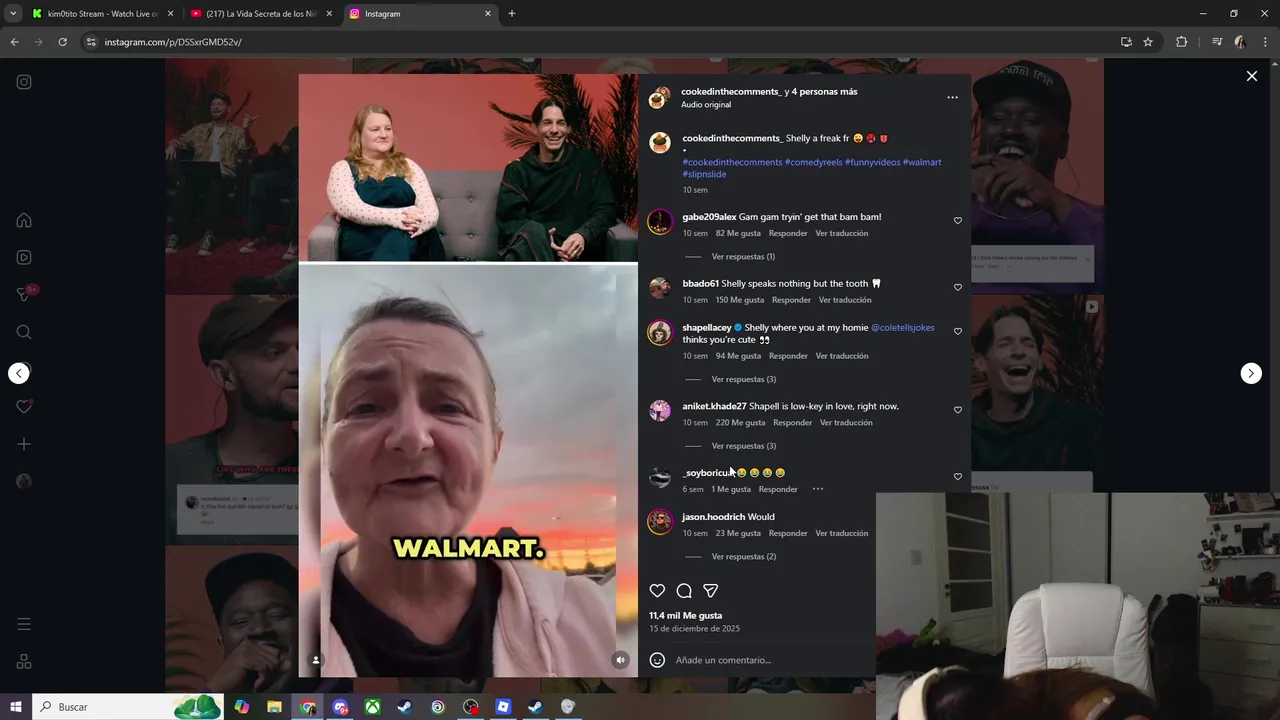Open the sidebar hamburger More menu
This screenshot has width=1280, height=720.
(x=24, y=624)
